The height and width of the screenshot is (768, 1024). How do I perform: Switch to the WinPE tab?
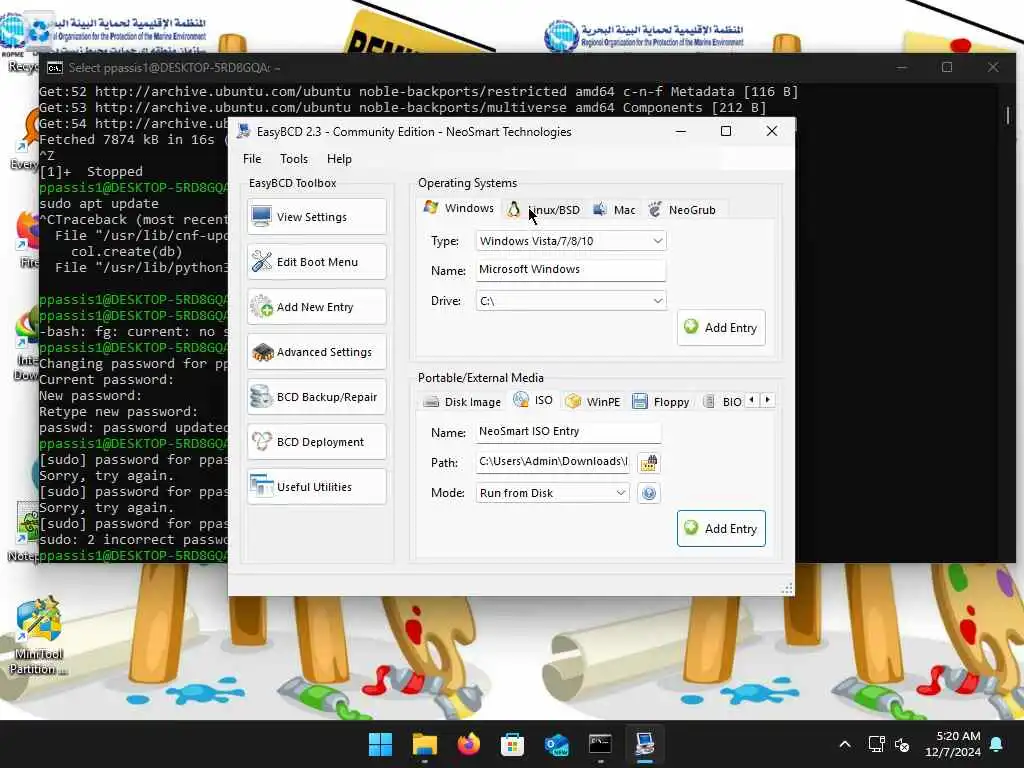[x=592, y=402]
